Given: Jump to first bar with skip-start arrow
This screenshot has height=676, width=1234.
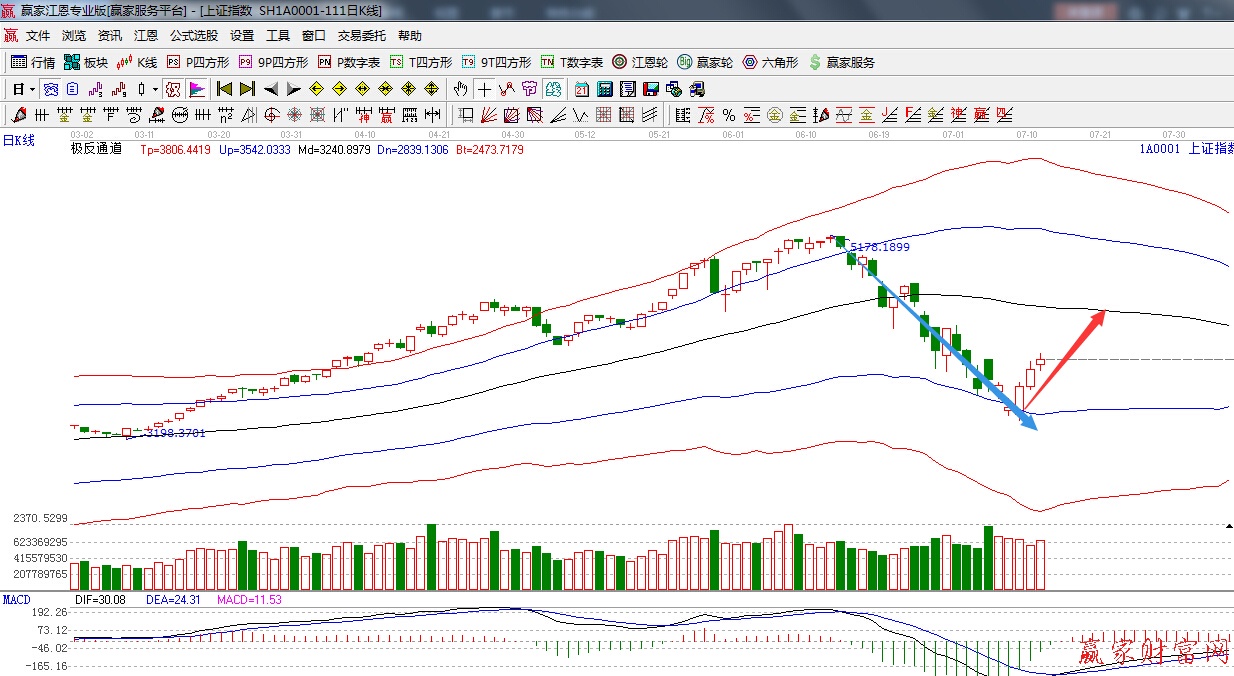Looking at the screenshot, I should click(x=224, y=89).
